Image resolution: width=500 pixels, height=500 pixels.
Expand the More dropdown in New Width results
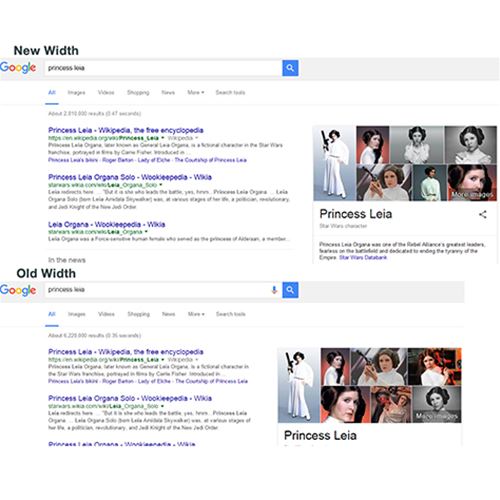pos(196,92)
